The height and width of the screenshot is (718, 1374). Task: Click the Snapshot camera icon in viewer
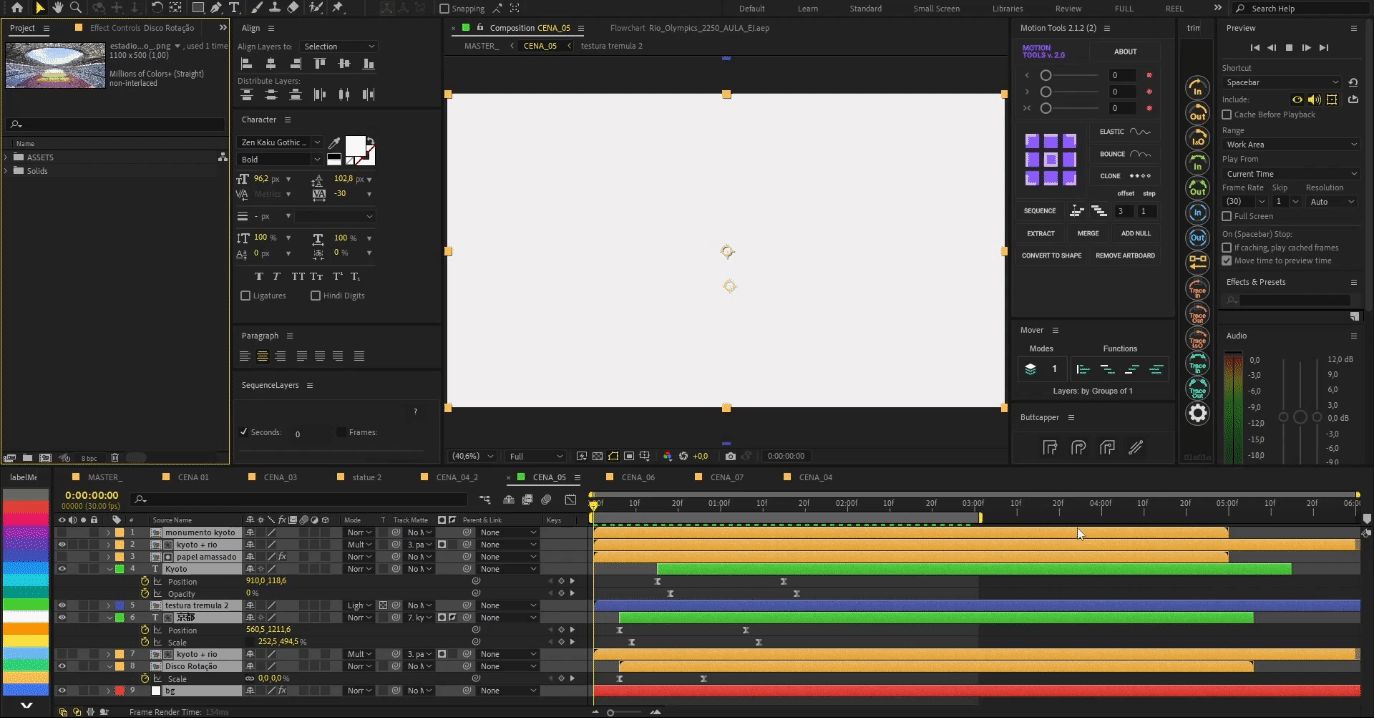(731, 456)
